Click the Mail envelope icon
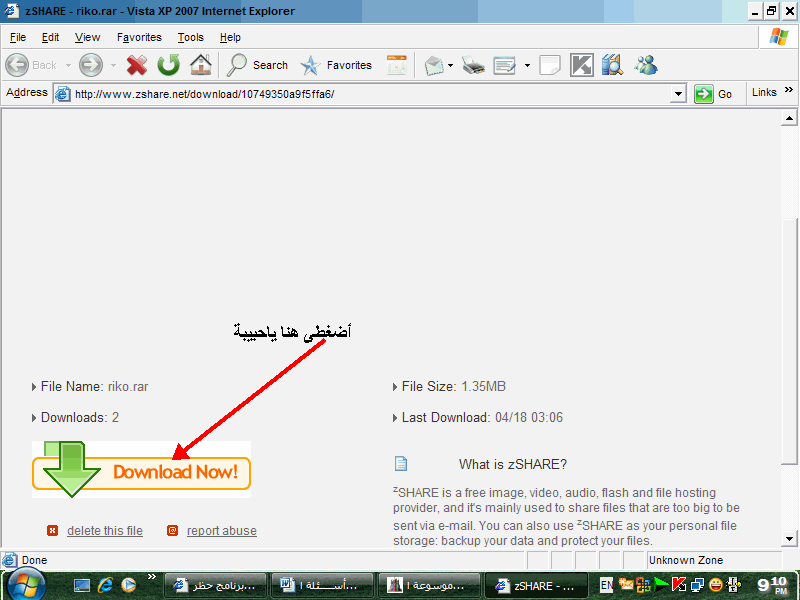 (x=434, y=65)
